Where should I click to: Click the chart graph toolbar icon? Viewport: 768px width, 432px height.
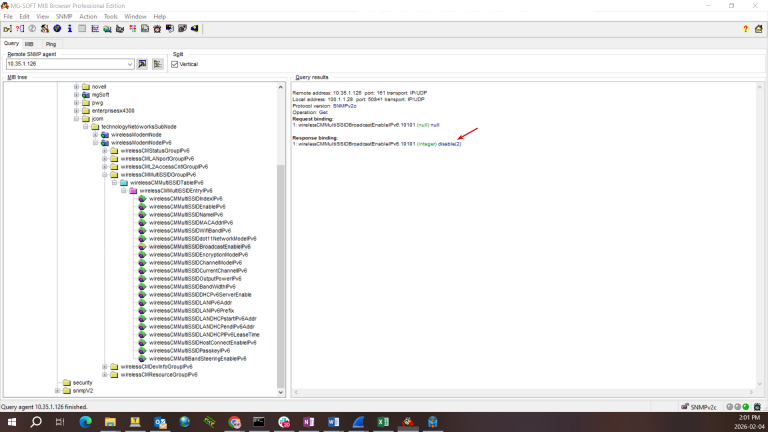[x=95, y=29]
